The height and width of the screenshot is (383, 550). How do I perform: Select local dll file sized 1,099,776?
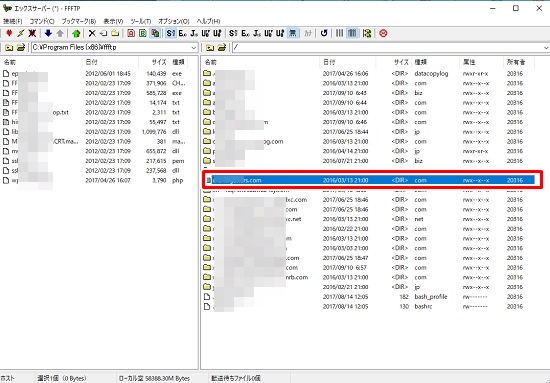pos(95,132)
